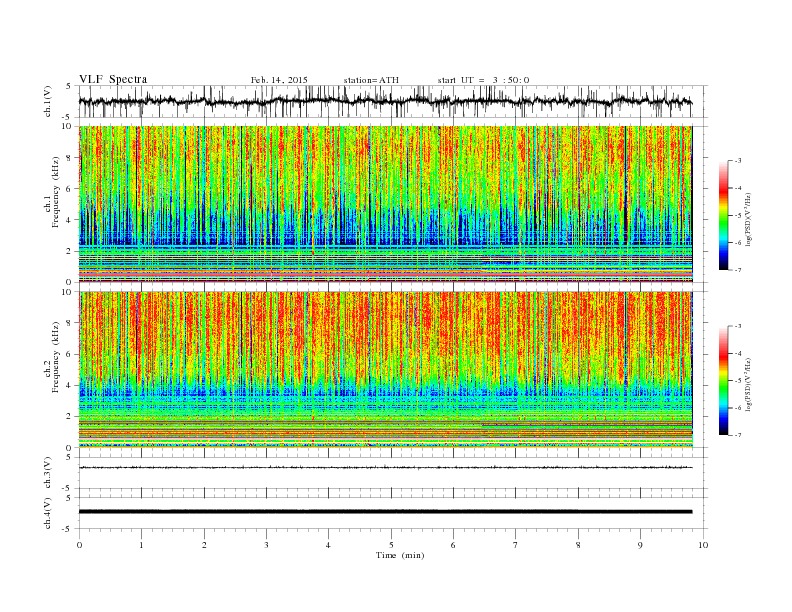
Task: Click the "ch.4(V)" axis label
Action: [48, 513]
